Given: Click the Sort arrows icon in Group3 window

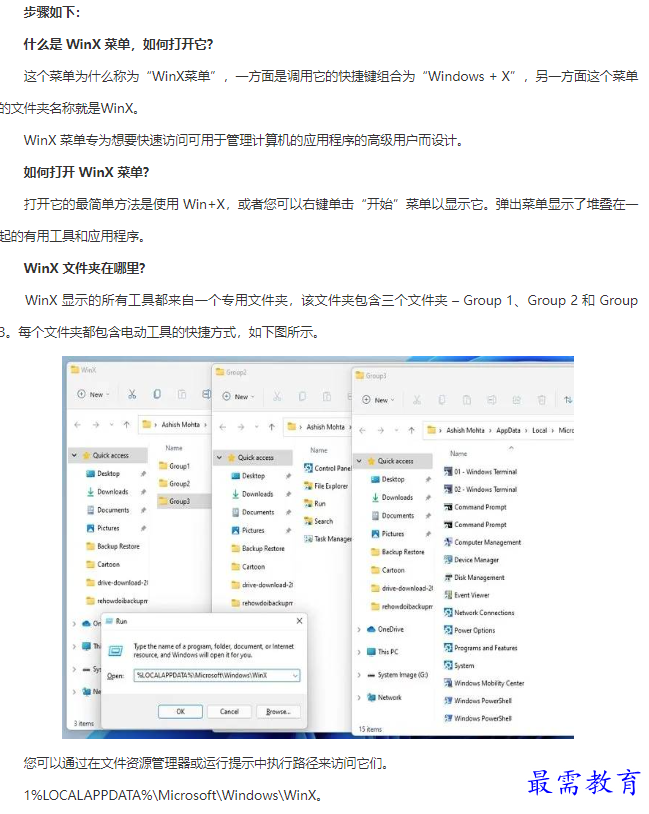Looking at the screenshot, I should pyautogui.click(x=568, y=400).
